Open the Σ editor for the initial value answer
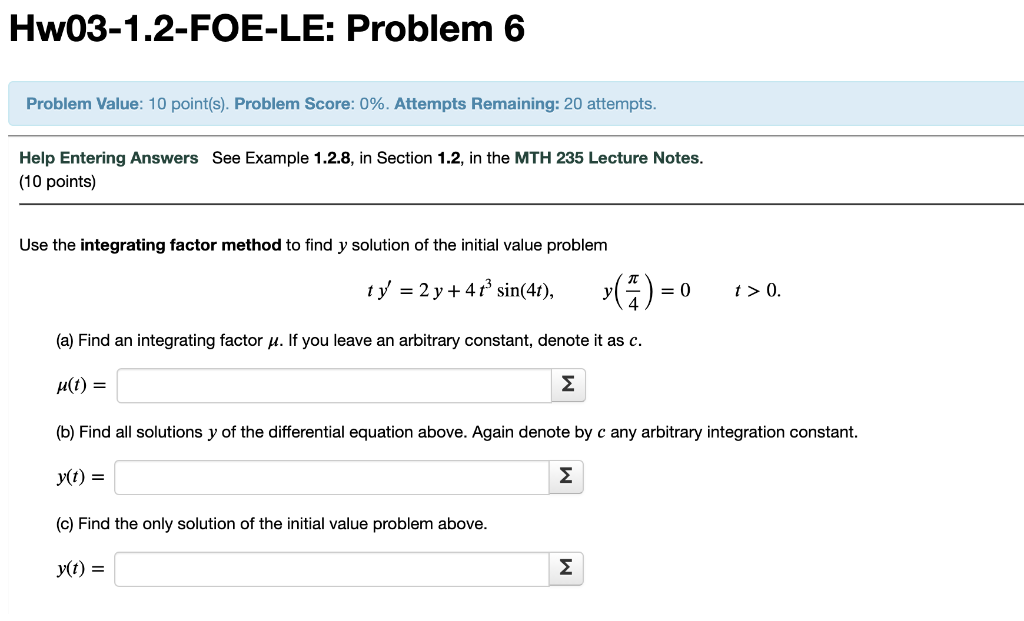The image size is (1024, 621). pyautogui.click(x=565, y=569)
